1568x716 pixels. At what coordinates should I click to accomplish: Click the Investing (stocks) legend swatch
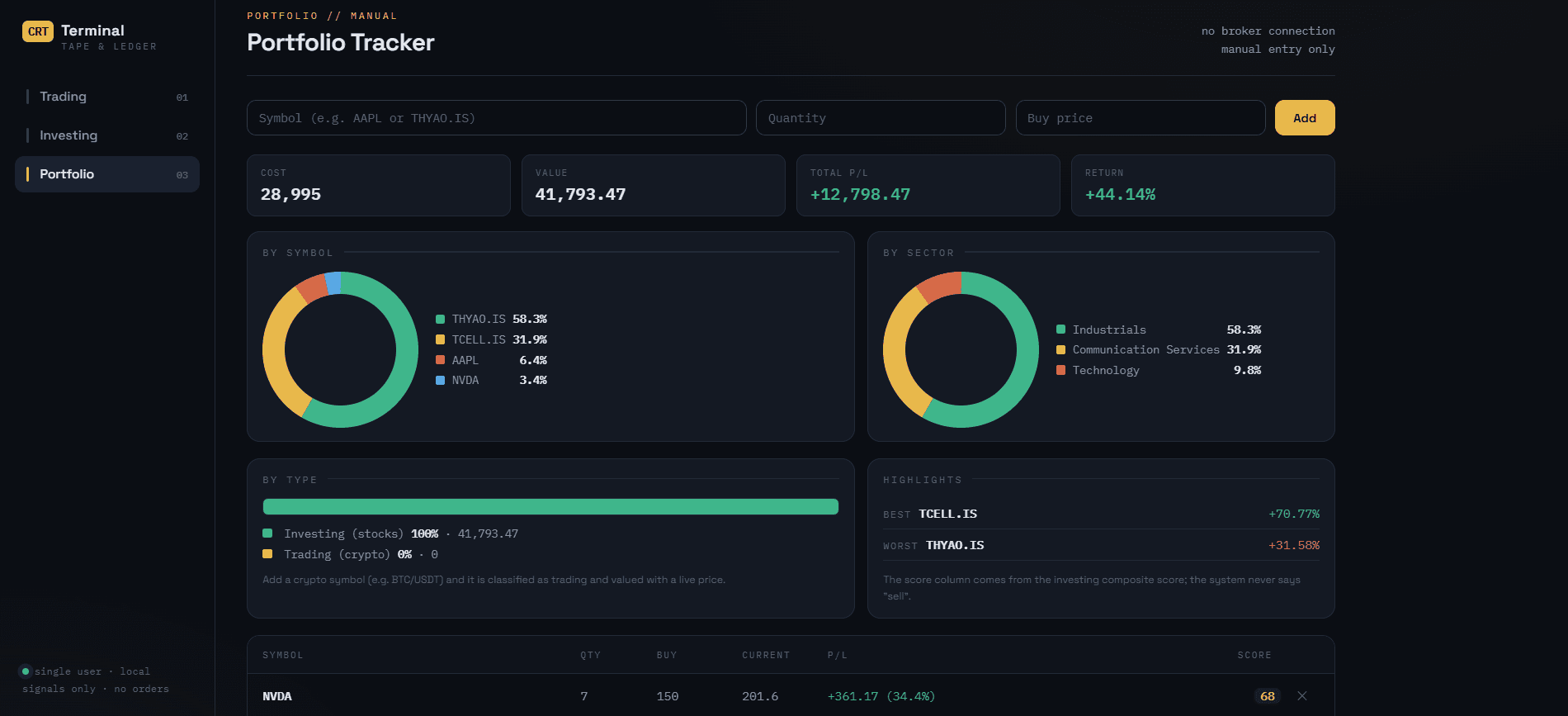point(267,533)
